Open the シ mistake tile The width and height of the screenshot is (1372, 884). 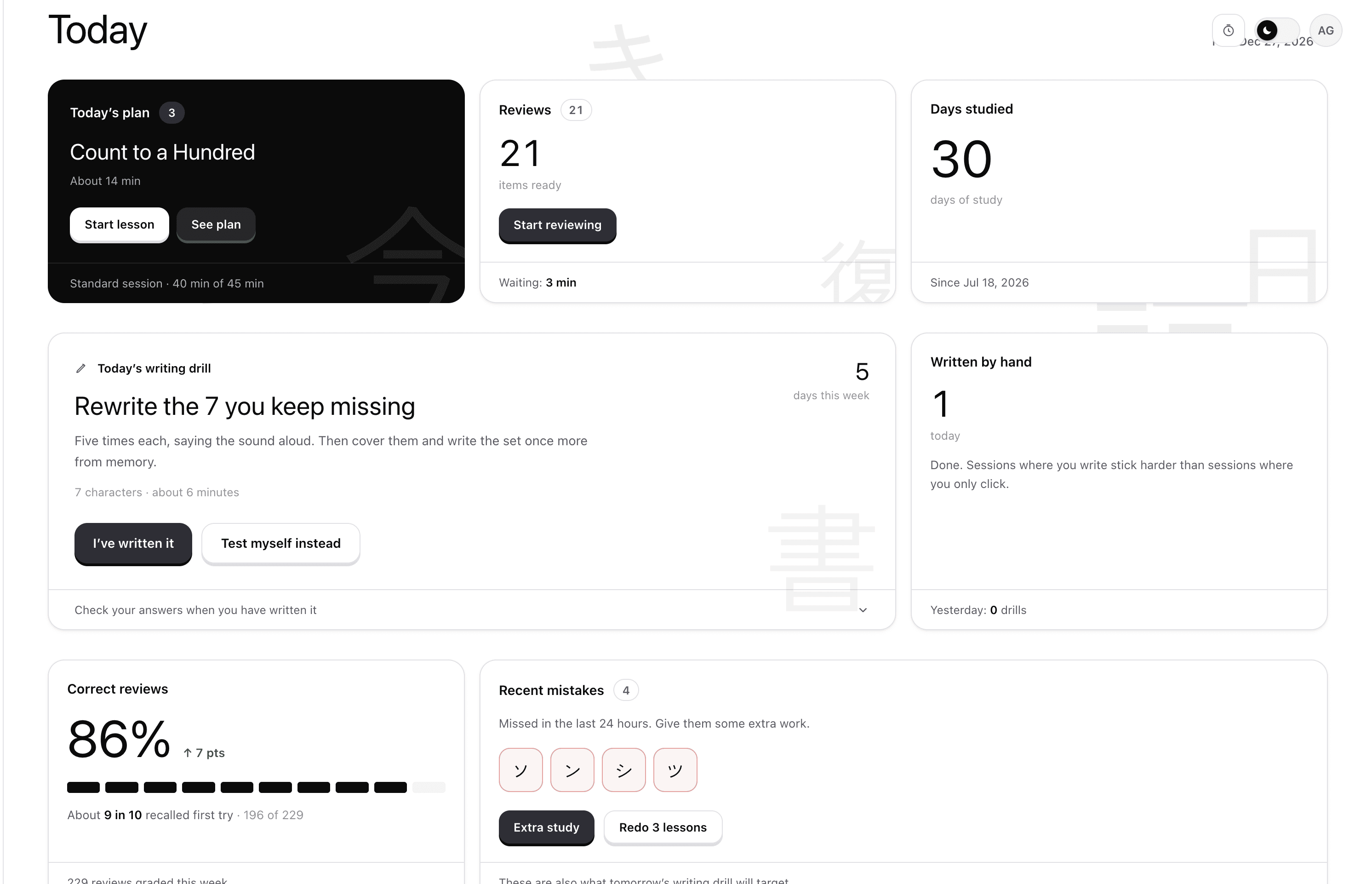click(x=624, y=769)
